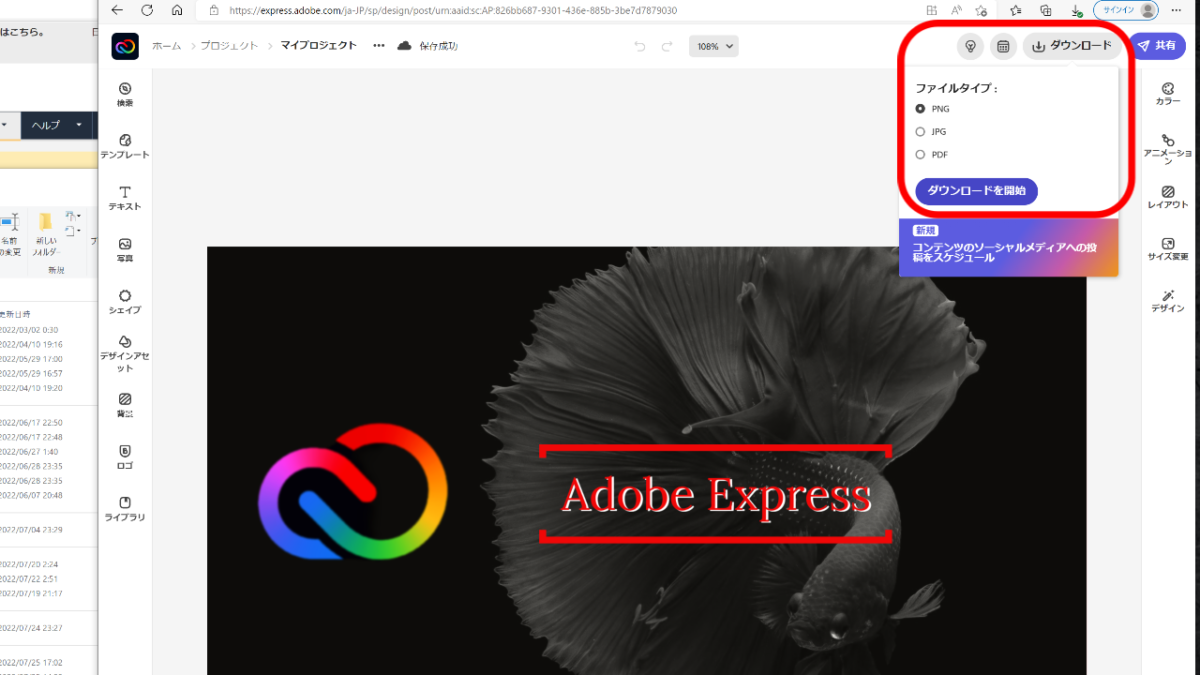Click the マイプロジェクト project name
1200x675 pixels.
click(x=318, y=46)
